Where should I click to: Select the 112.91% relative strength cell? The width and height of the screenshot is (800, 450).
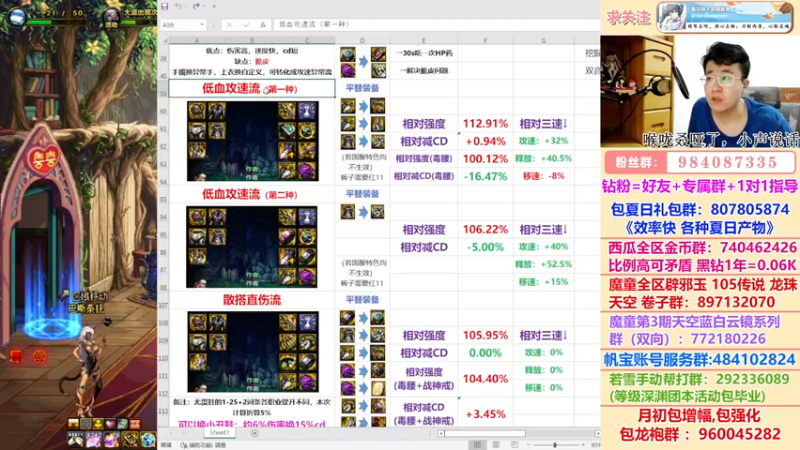point(485,123)
